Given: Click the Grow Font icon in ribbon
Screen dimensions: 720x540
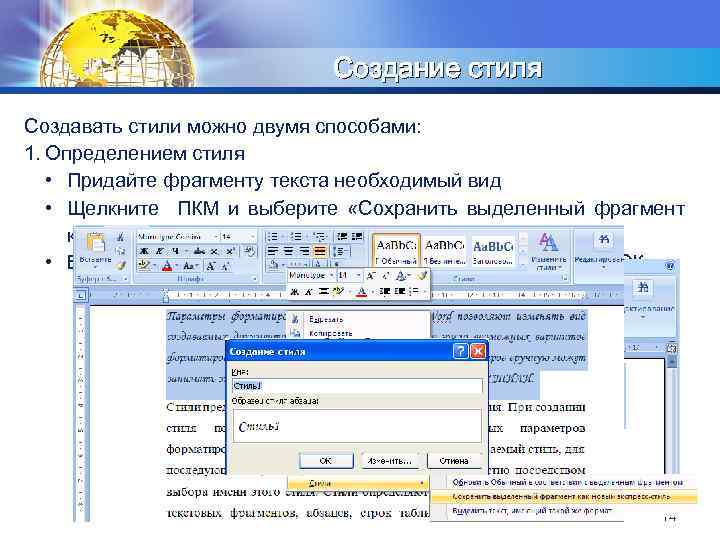Looking at the screenshot, I should [x=210, y=265].
